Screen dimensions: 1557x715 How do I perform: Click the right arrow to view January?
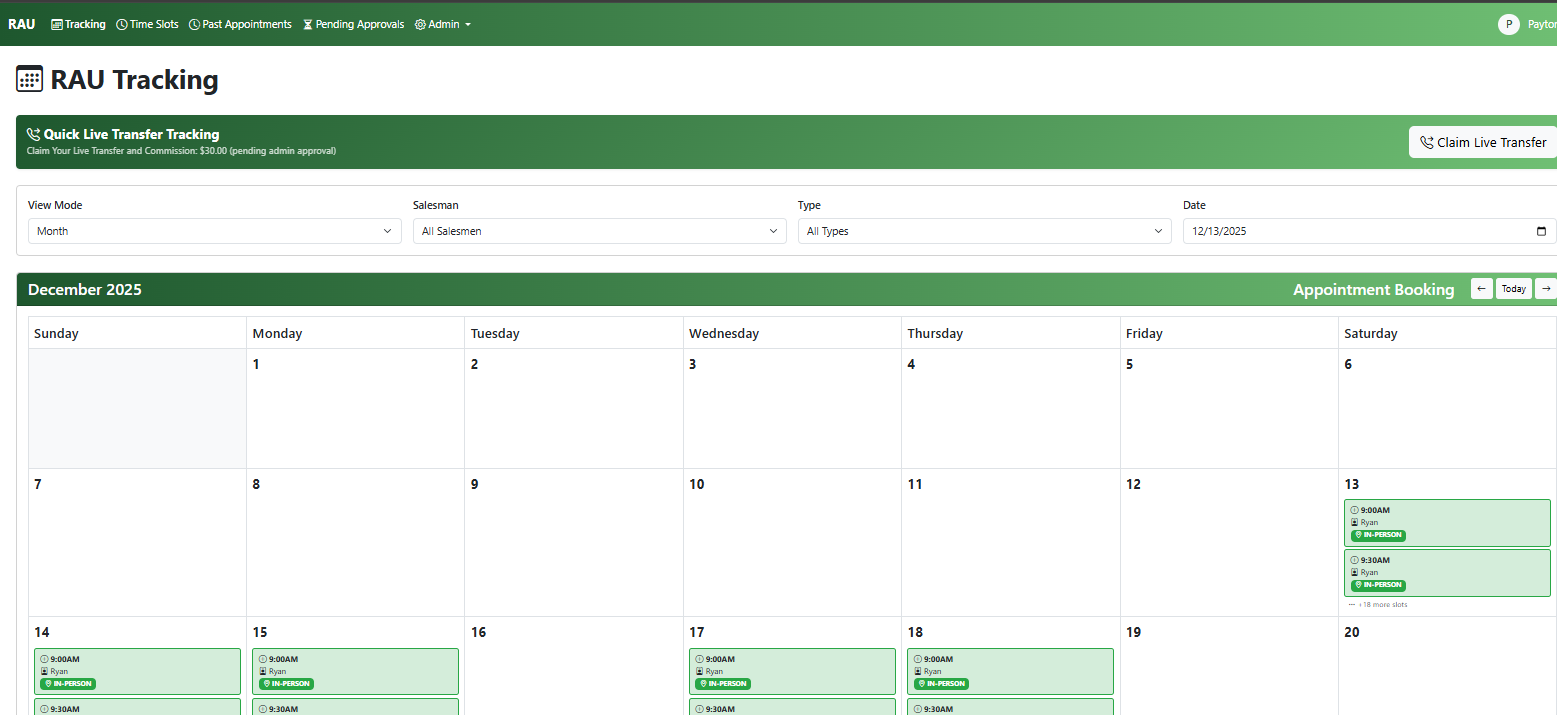pos(1545,288)
